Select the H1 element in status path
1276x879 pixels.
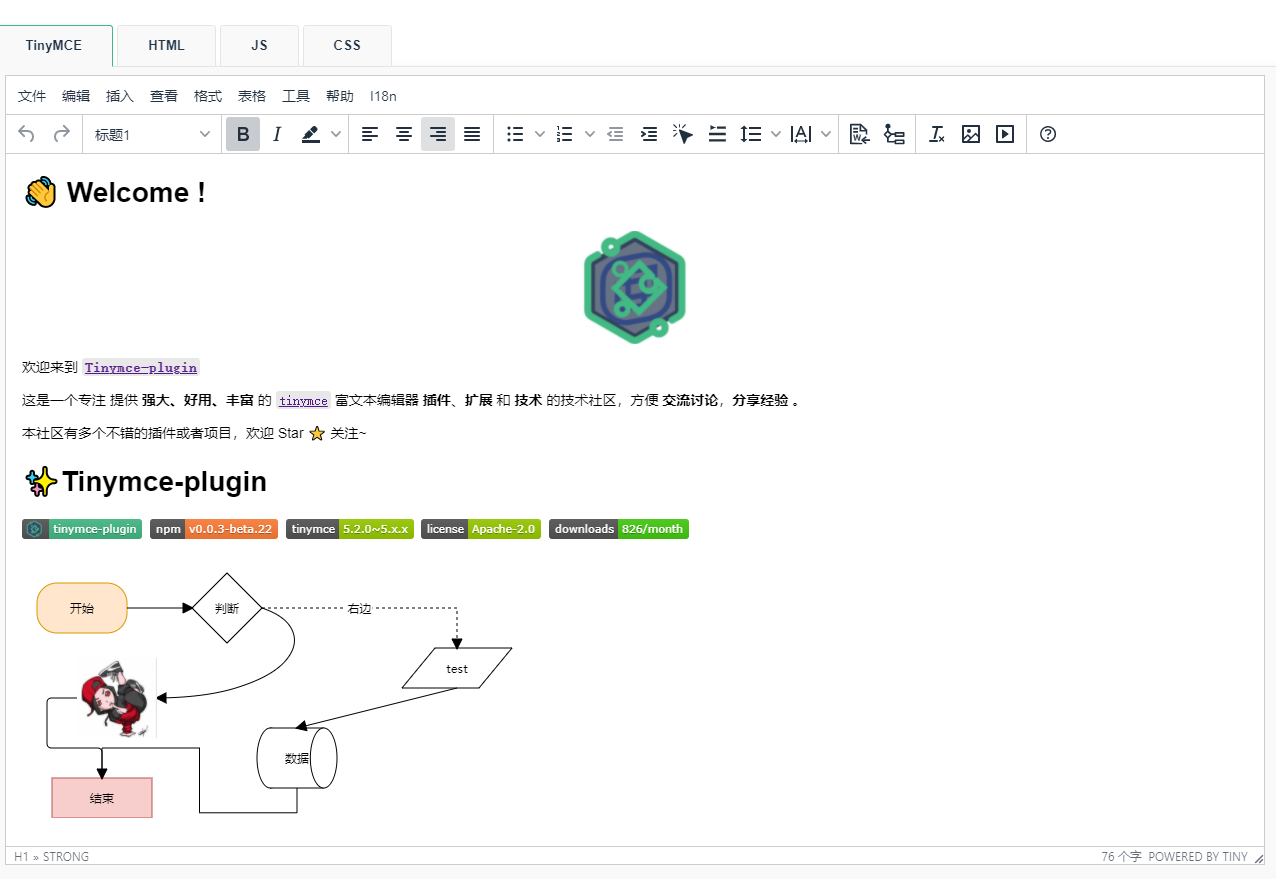(x=21, y=857)
